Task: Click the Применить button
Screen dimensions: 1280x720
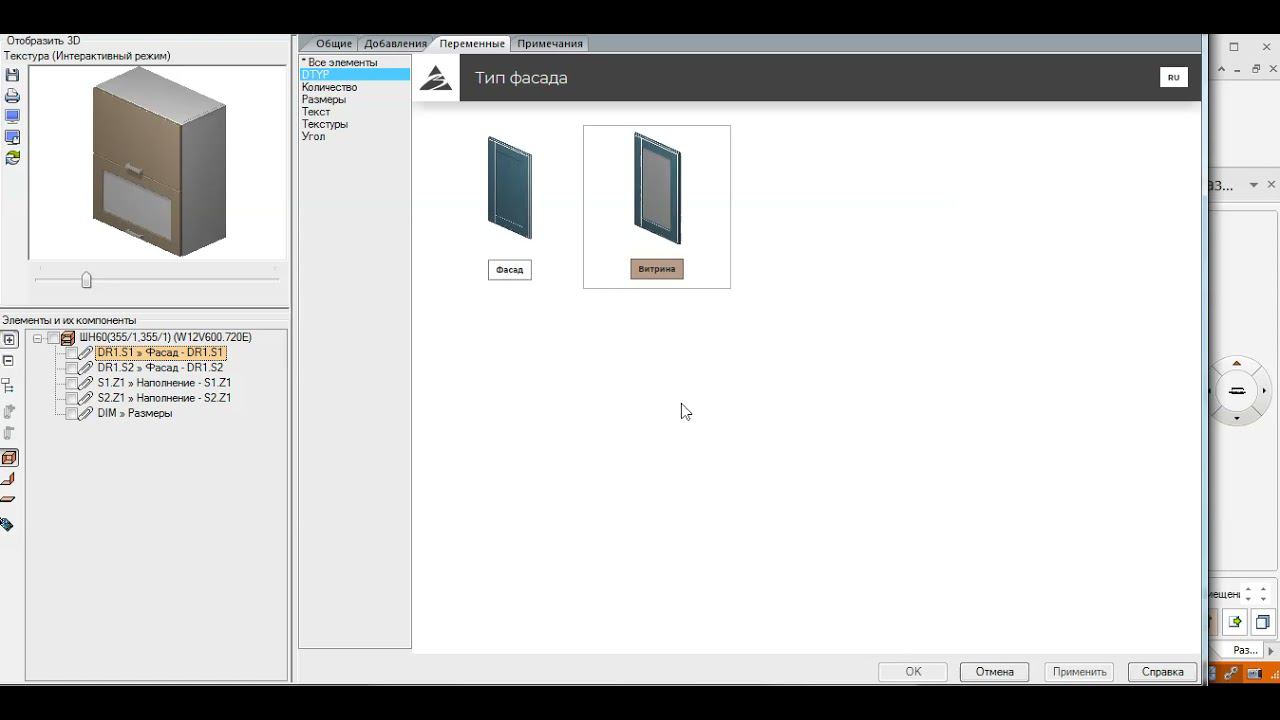Action: [x=1079, y=672]
